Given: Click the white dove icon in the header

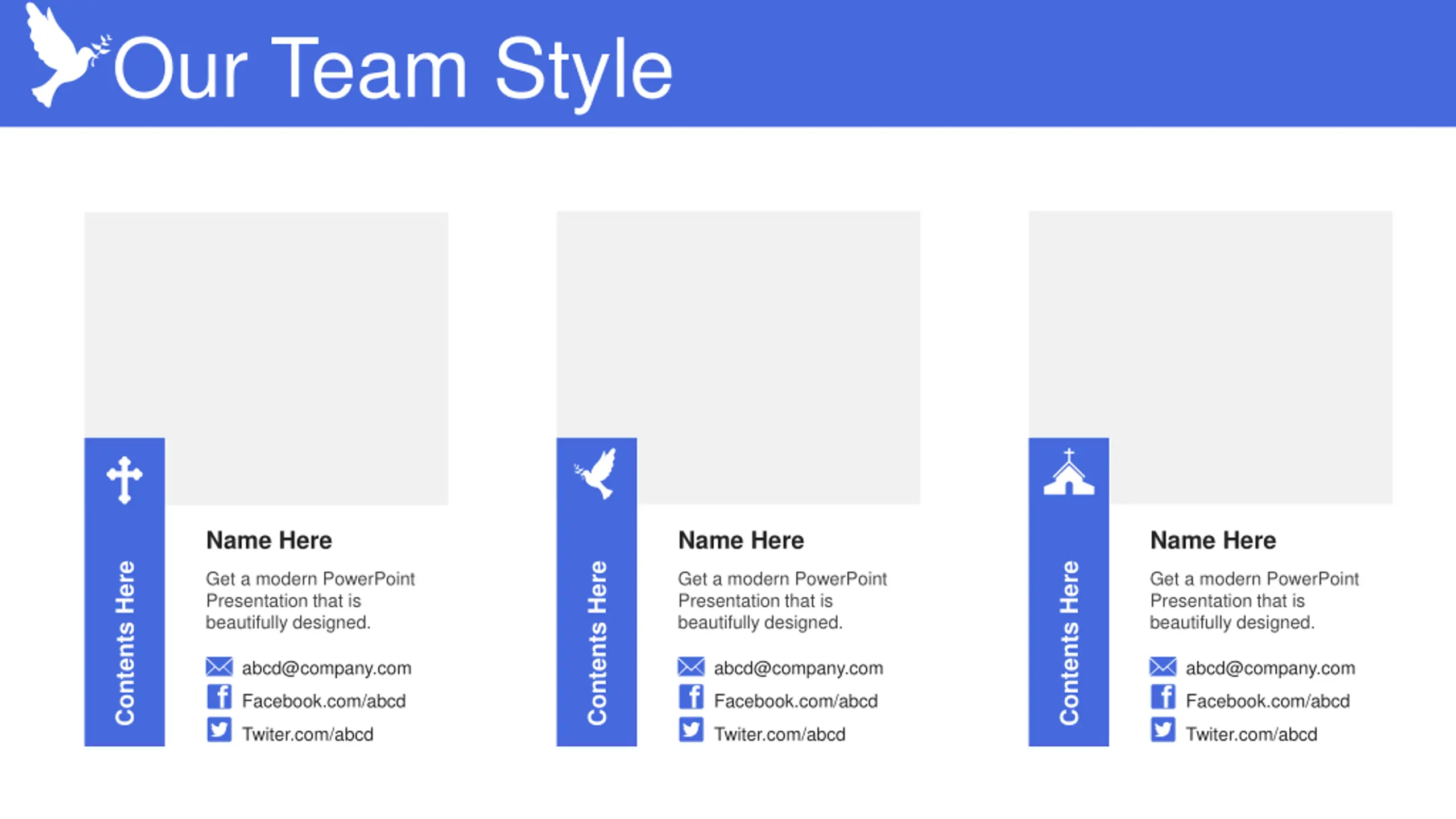Looking at the screenshot, I should [x=67, y=55].
